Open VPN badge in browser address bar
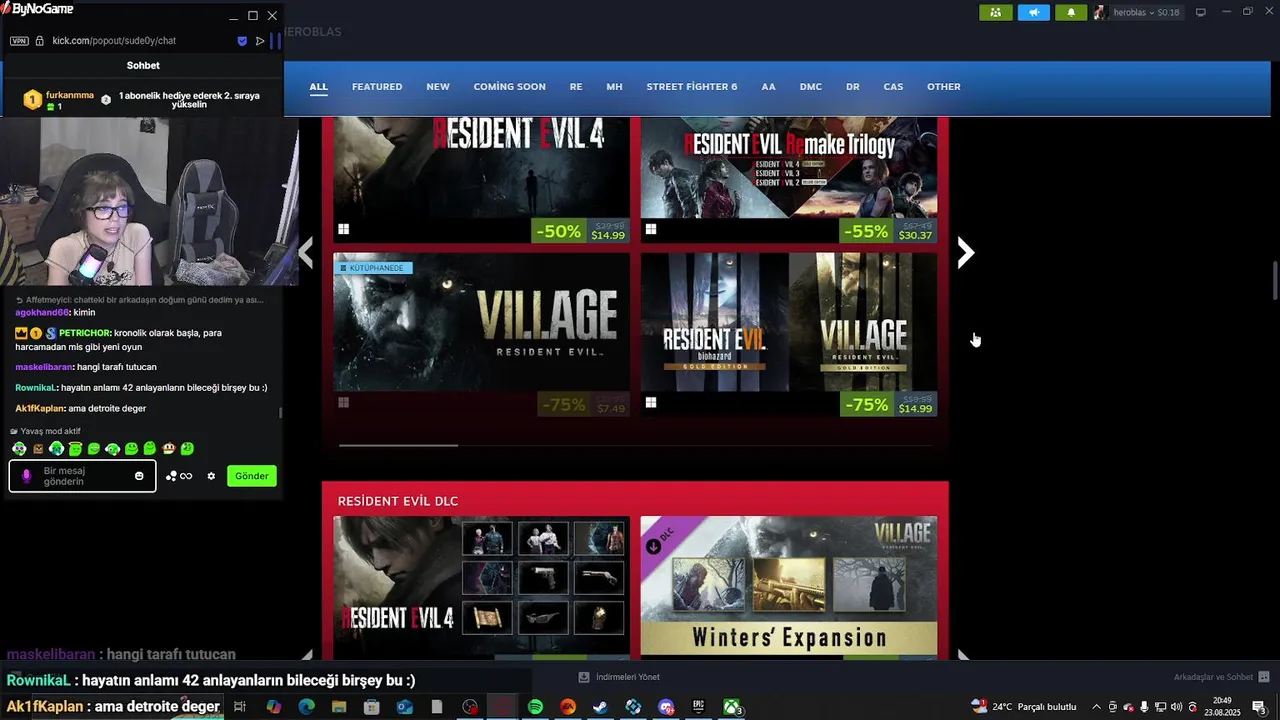This screenshot has height=720, width=1280. click(19, 41)
